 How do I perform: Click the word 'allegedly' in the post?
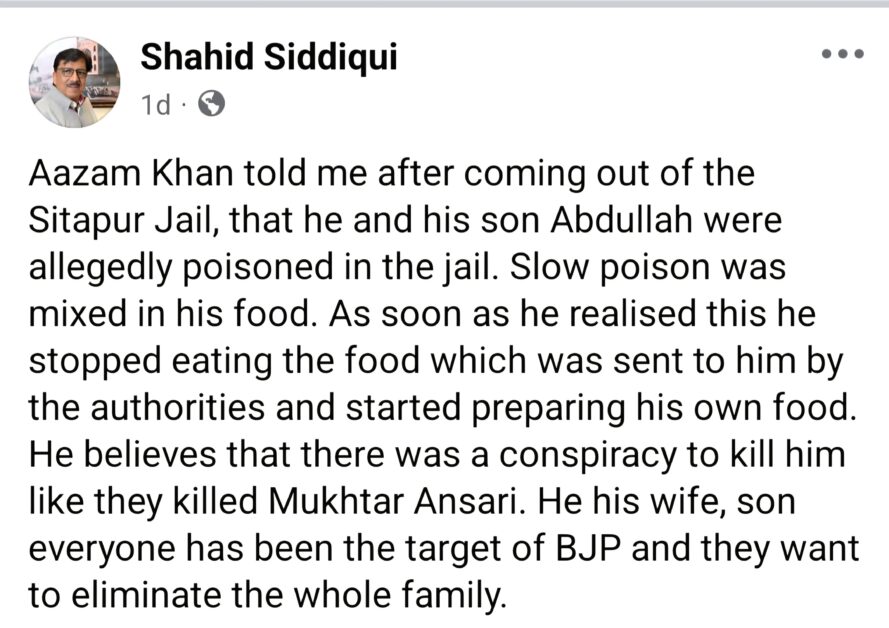point(100,267)
